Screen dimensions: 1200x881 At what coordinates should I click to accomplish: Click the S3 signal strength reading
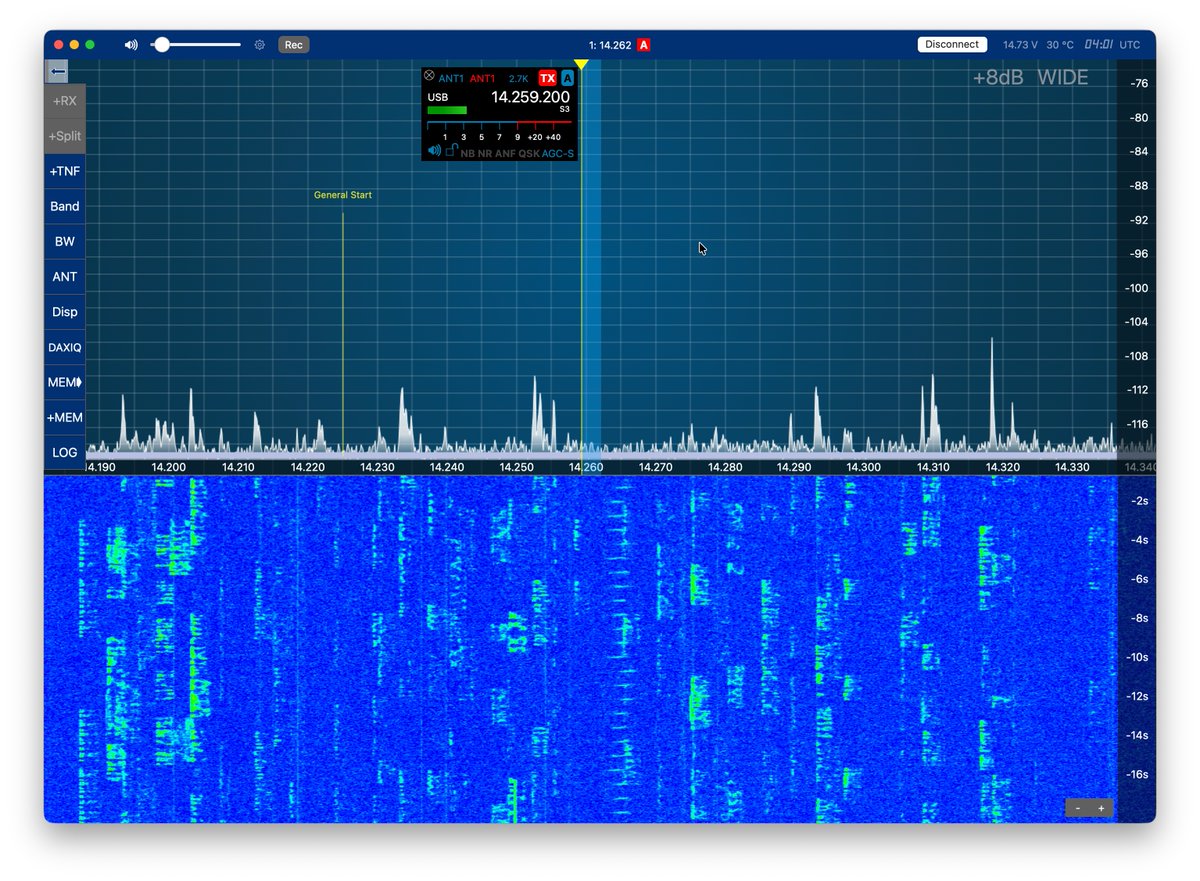point(565,109)
